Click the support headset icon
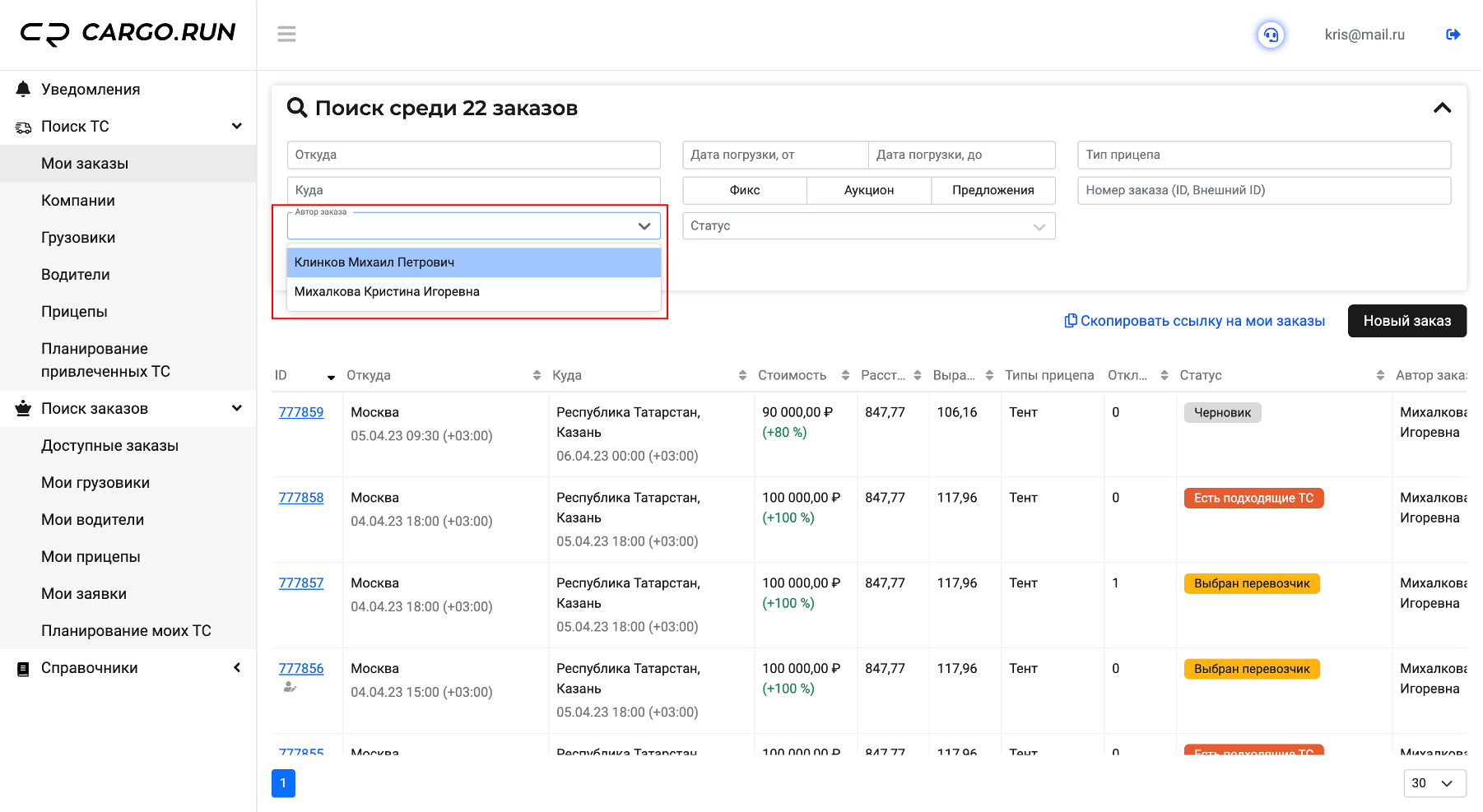This screenshot has height=812, width=1483. click(x=1271, y=35)
